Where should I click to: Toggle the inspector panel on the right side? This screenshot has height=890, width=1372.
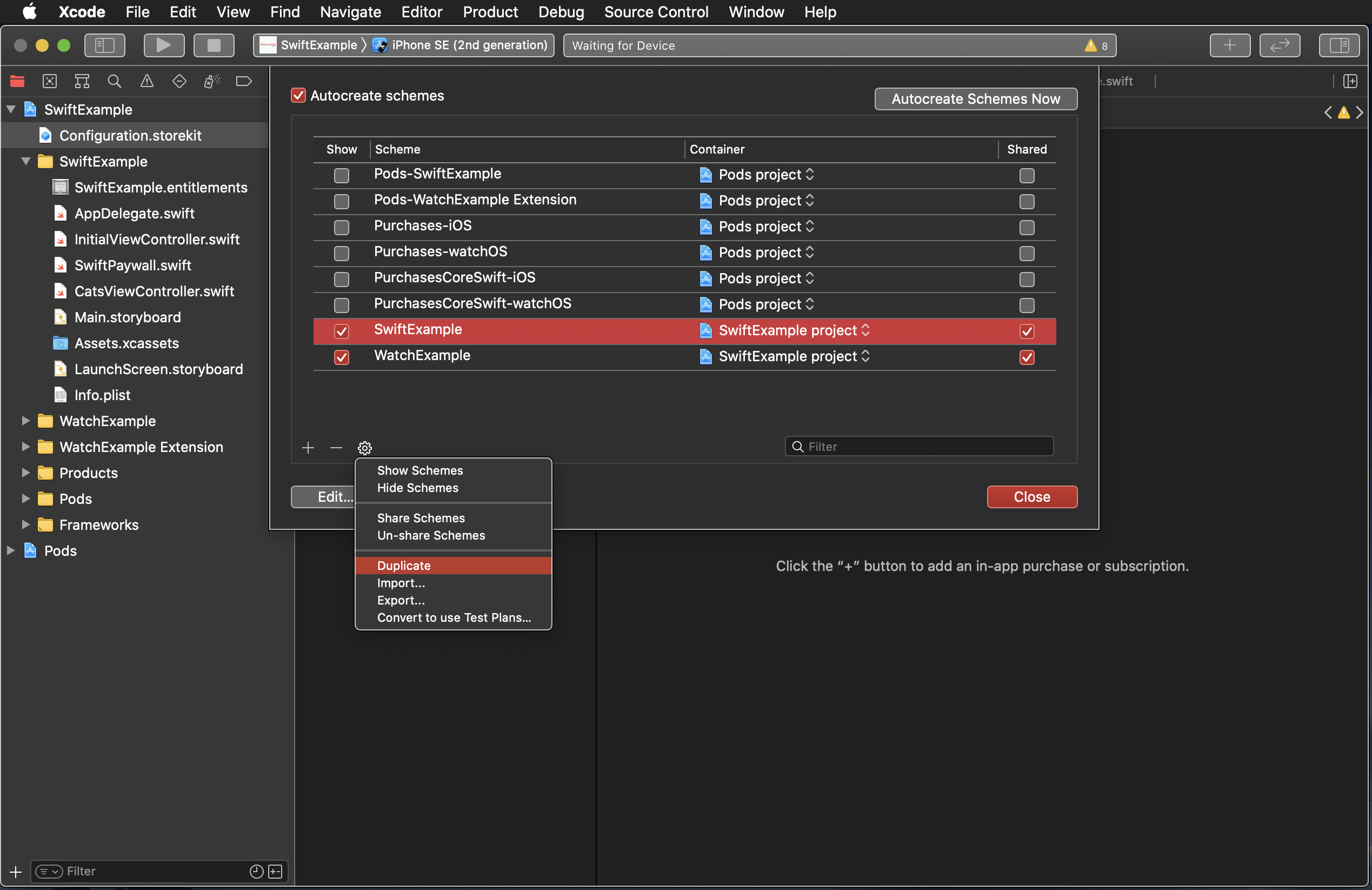pyautogui.click(x=1338, y=45)
